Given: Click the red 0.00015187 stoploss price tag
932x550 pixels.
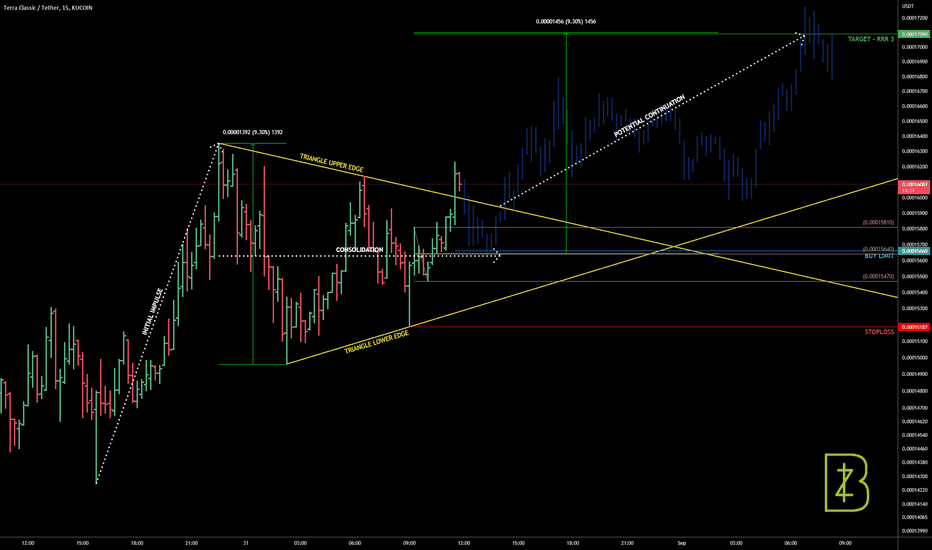Looking at the screenshot, I should [x=915, y=327].
